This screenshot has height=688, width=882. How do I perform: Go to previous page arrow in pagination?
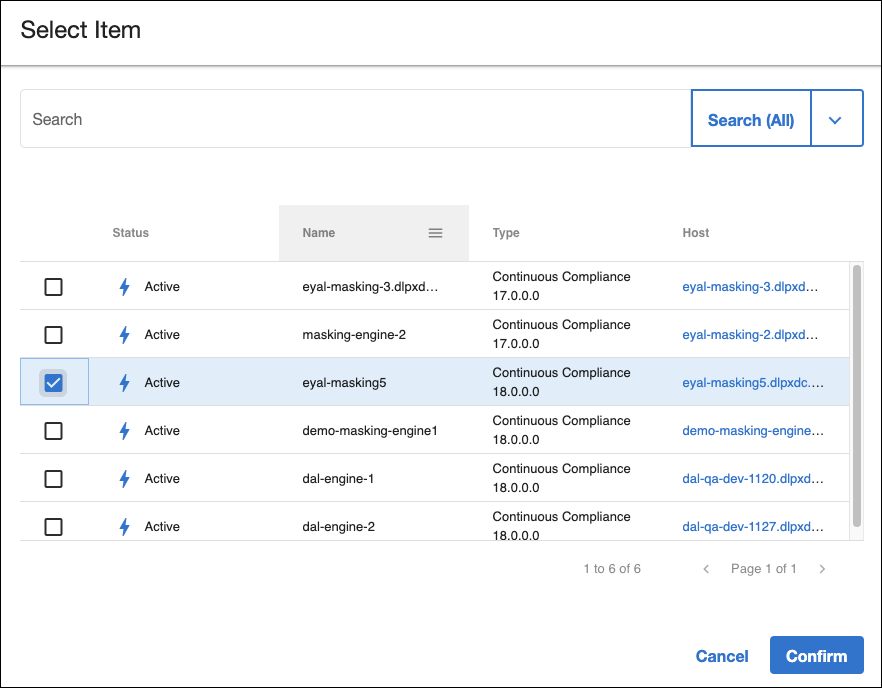(x=706, y=569)
